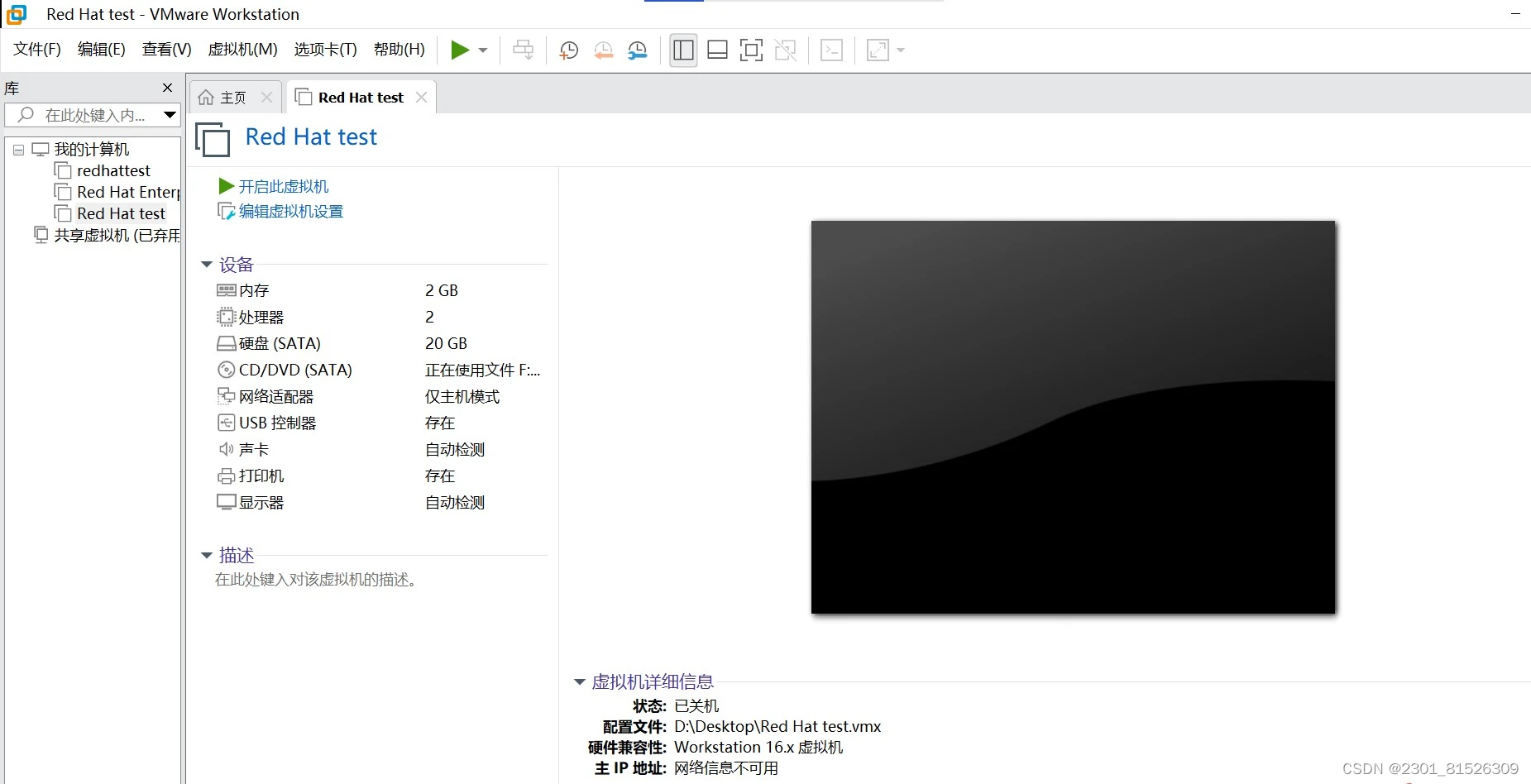Enter full screen mode icon
This screenshot has height=784, width=1531.
coord(751,50)
